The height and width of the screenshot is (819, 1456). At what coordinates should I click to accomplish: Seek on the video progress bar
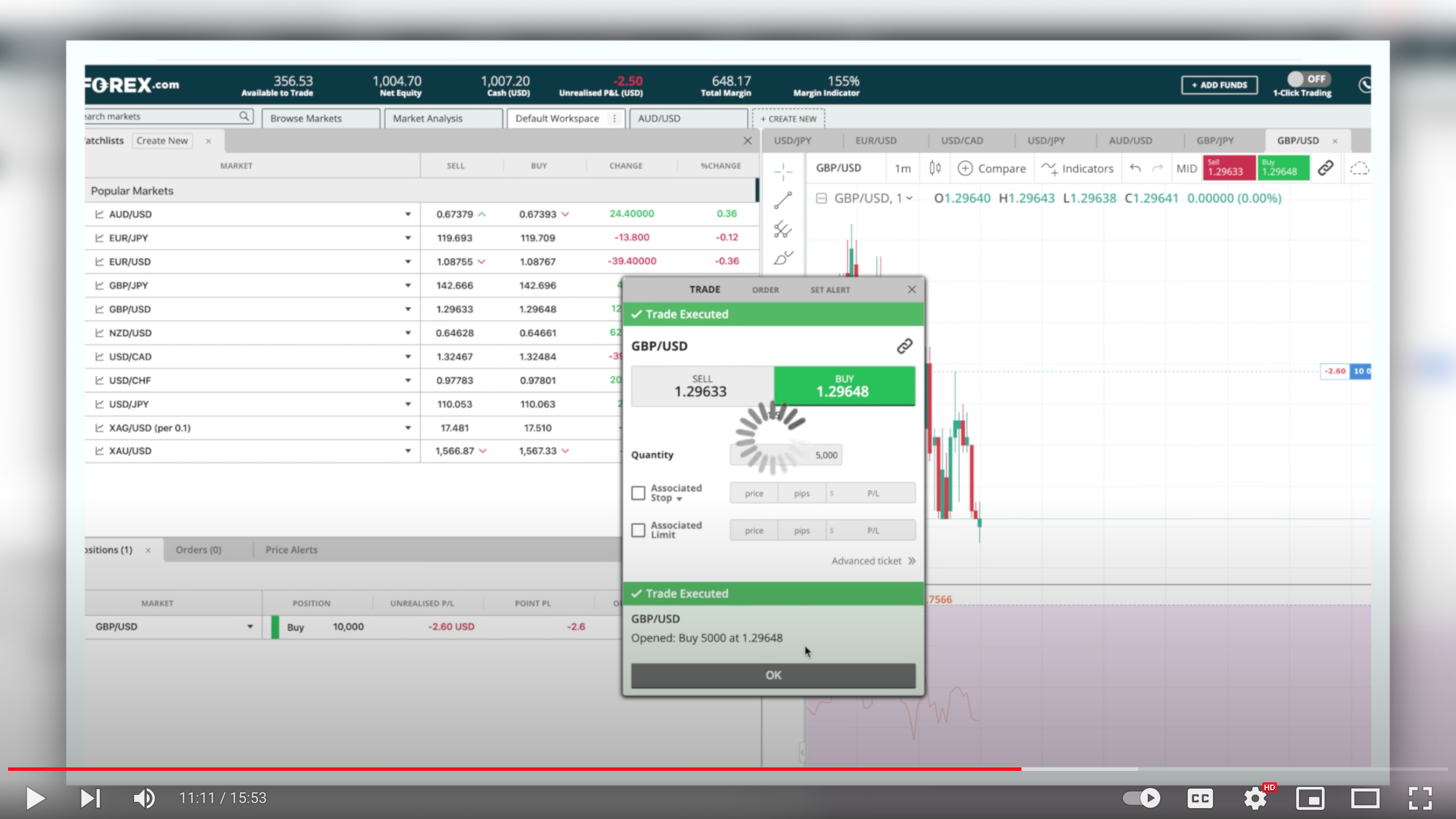coord(728,769)
